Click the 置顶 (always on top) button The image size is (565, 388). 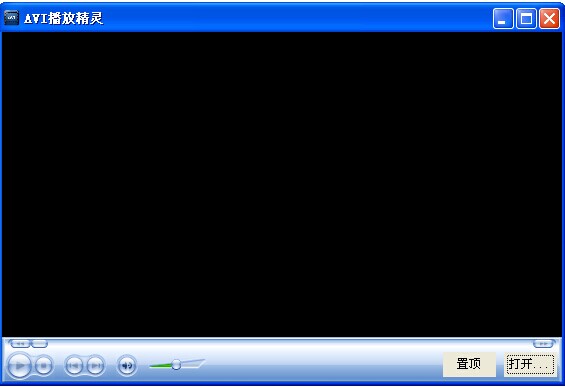[469, 364]
